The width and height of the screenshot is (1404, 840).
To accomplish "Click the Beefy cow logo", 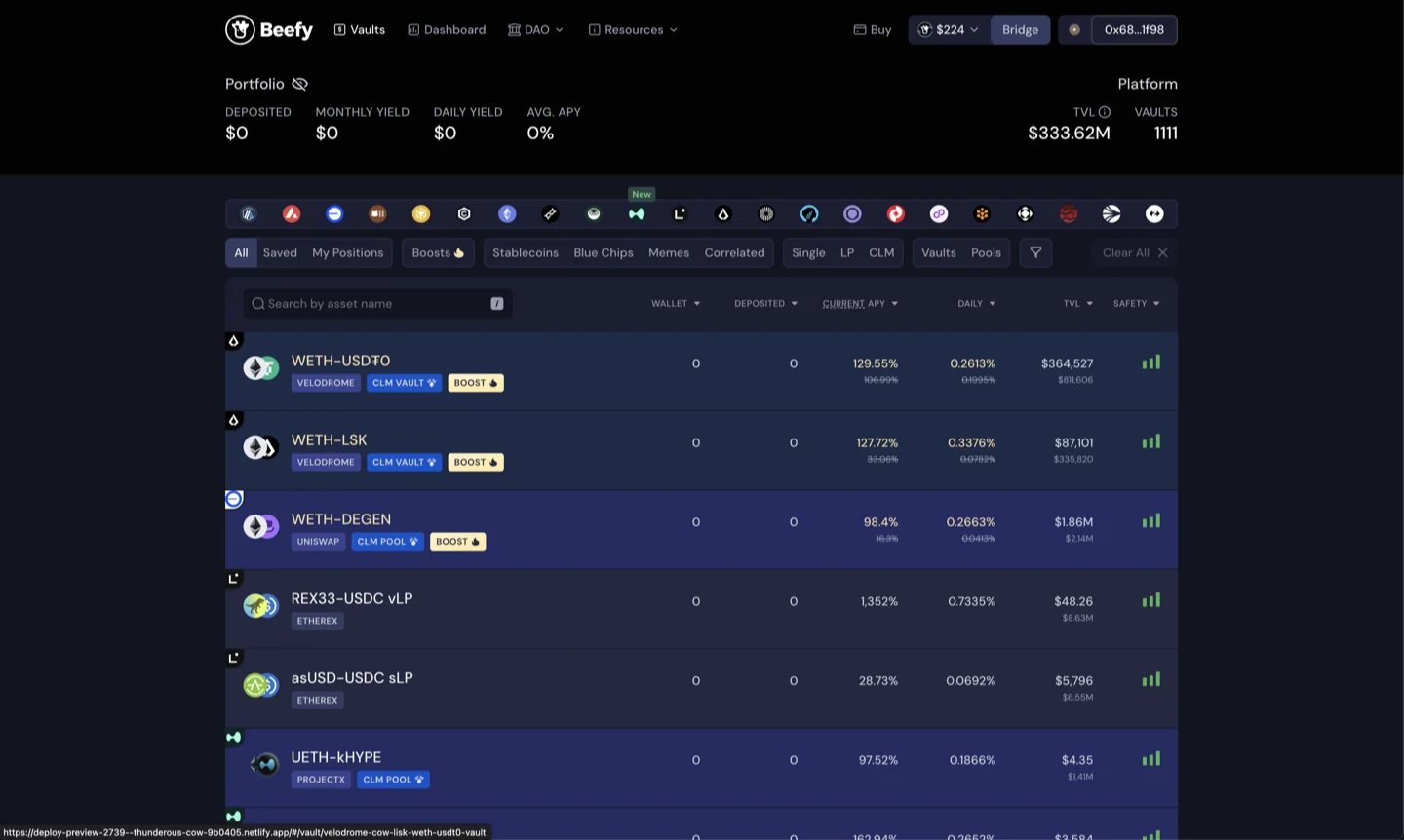I will (269, 29).
